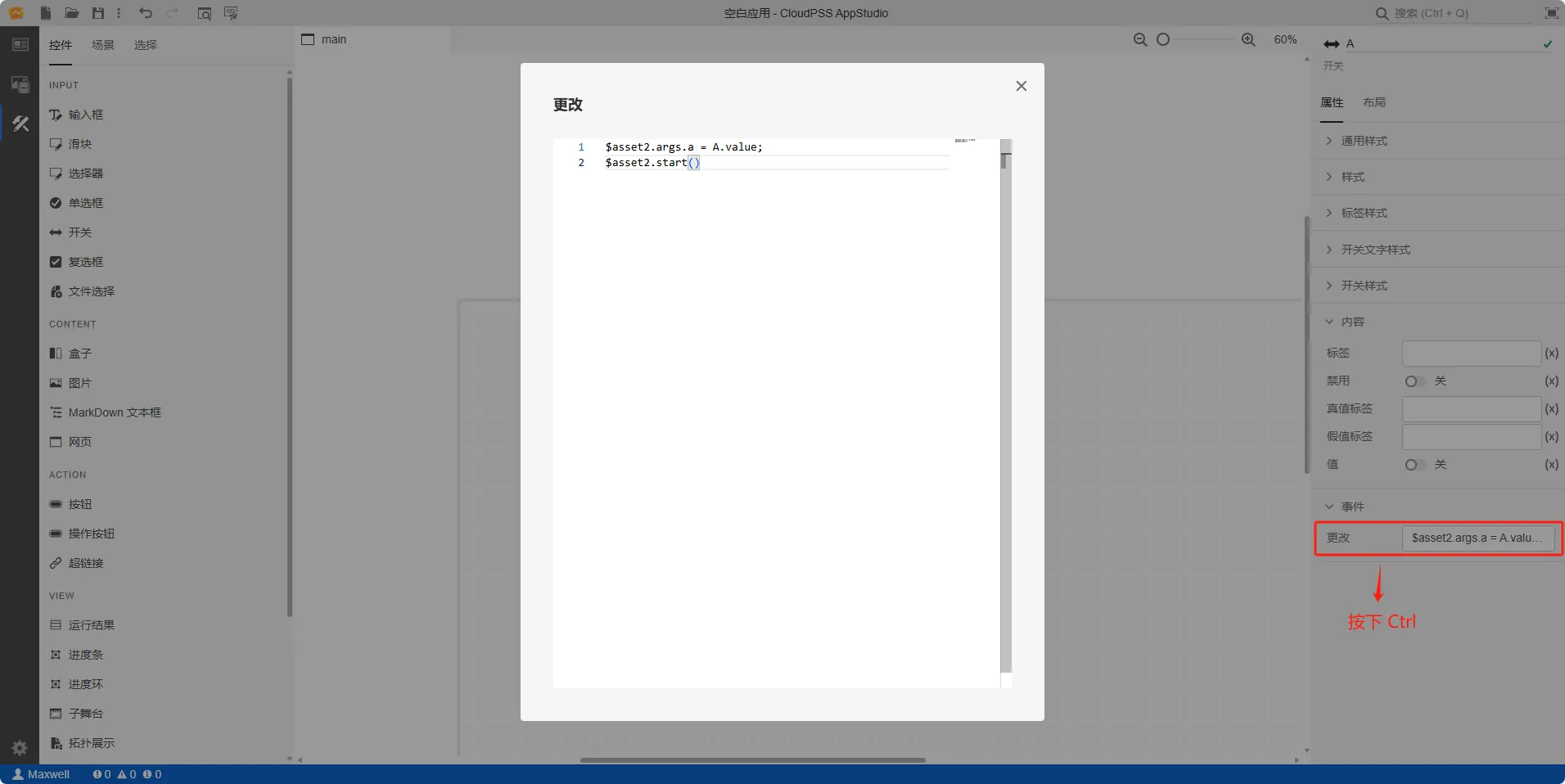
Task: Click expression (x) button beside 假值标签
Action: click(x=1551, y=437)
